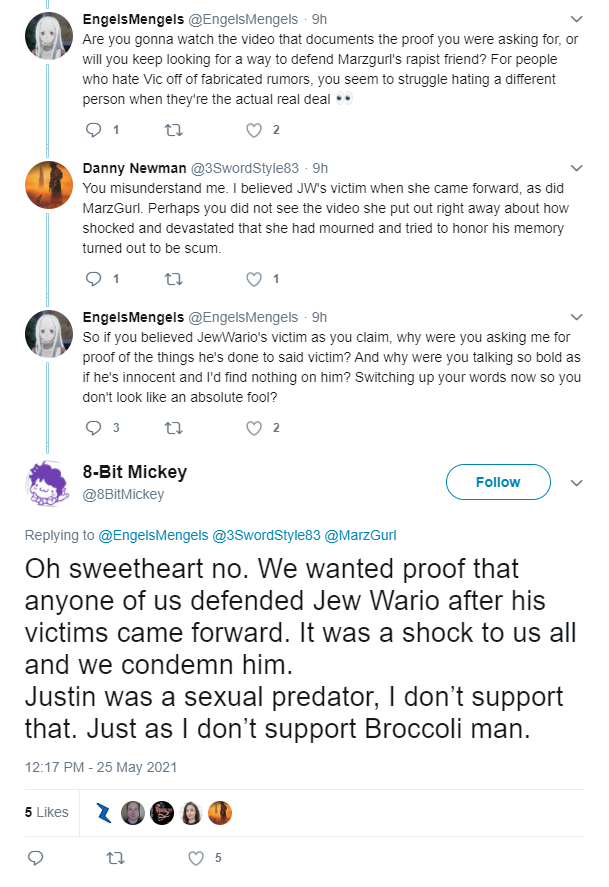Retweet 8-Bit Mickey's main tweet

[x=115, y=858]
